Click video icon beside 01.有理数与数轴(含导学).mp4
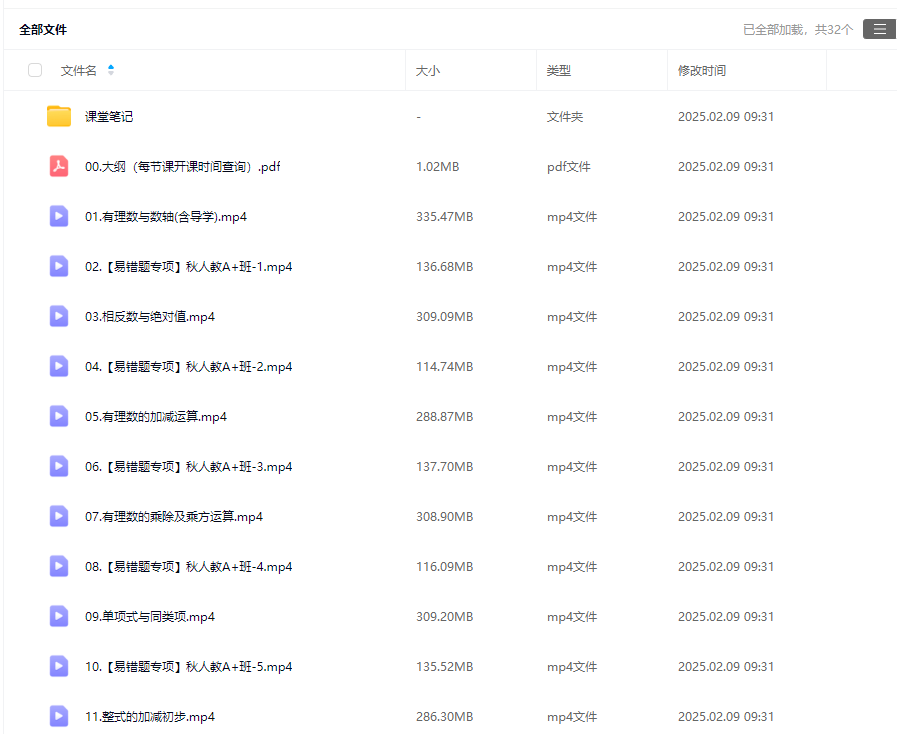This screenshot has width=897, height=734. pos(59,216)
